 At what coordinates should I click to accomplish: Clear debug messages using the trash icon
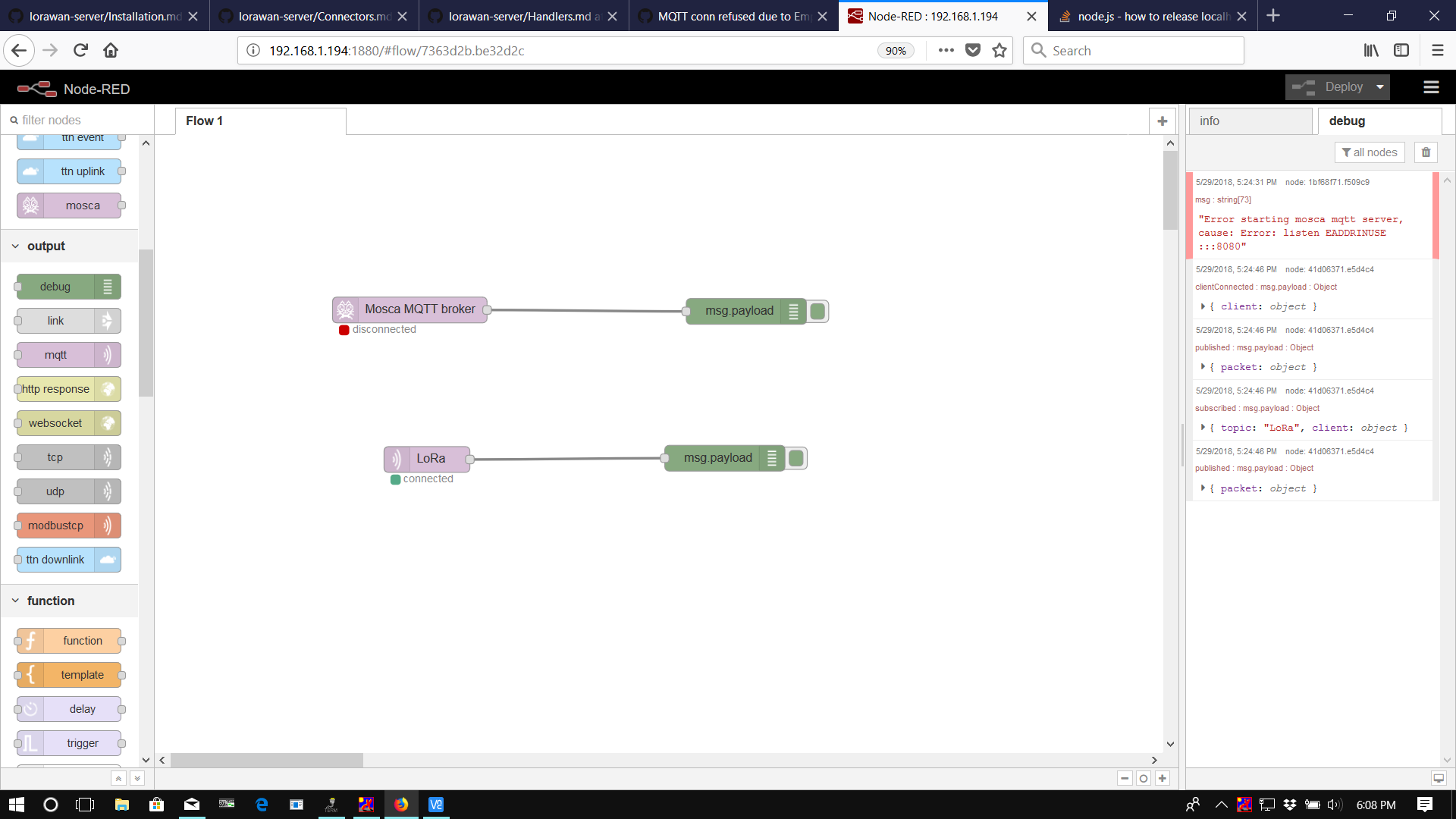pyautogui.click(x=1426, y=152)
